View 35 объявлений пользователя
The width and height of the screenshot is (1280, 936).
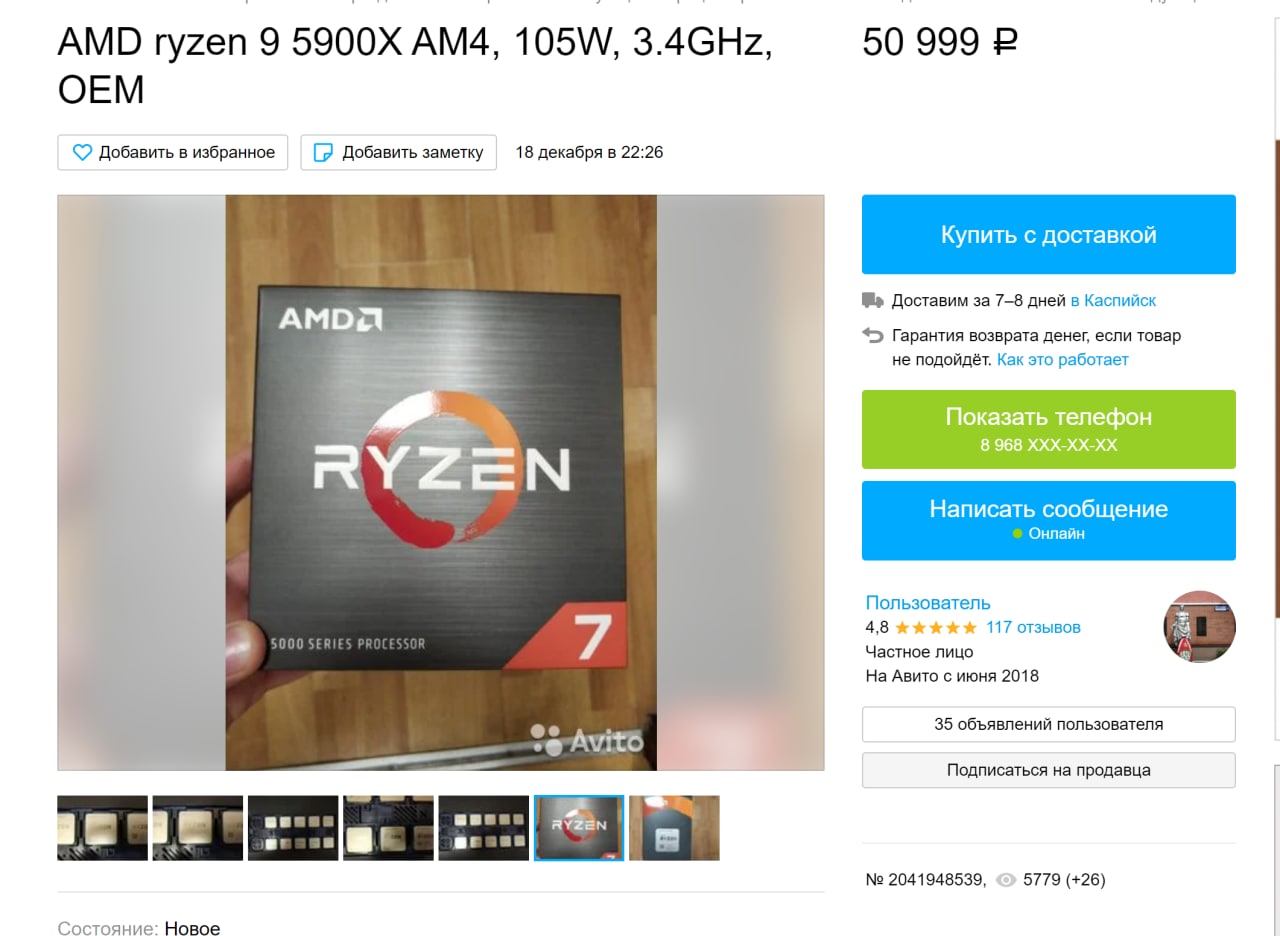[x=1049, y=724]
